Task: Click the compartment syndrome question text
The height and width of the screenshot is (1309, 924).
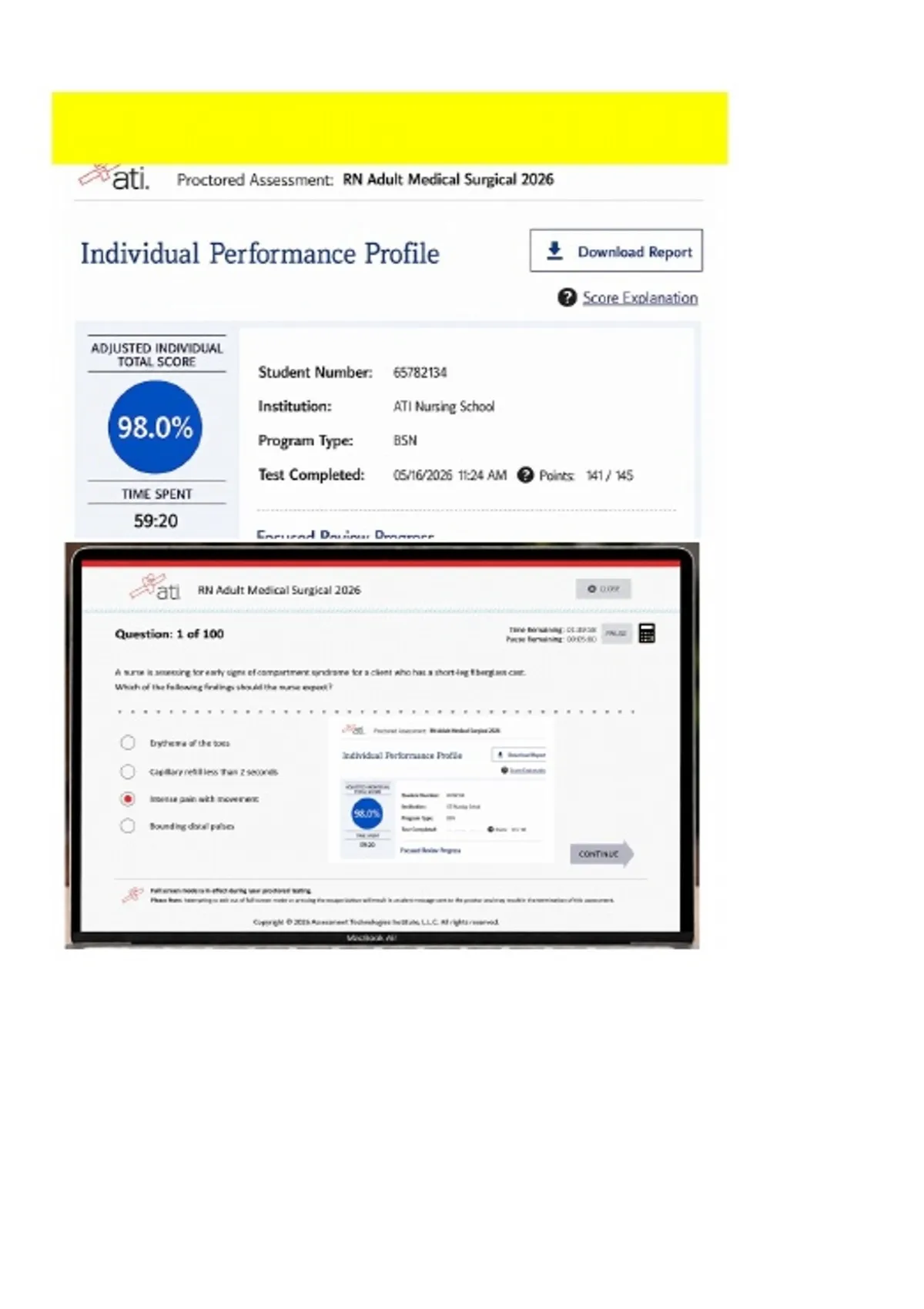Action: [x=320, y=679]
